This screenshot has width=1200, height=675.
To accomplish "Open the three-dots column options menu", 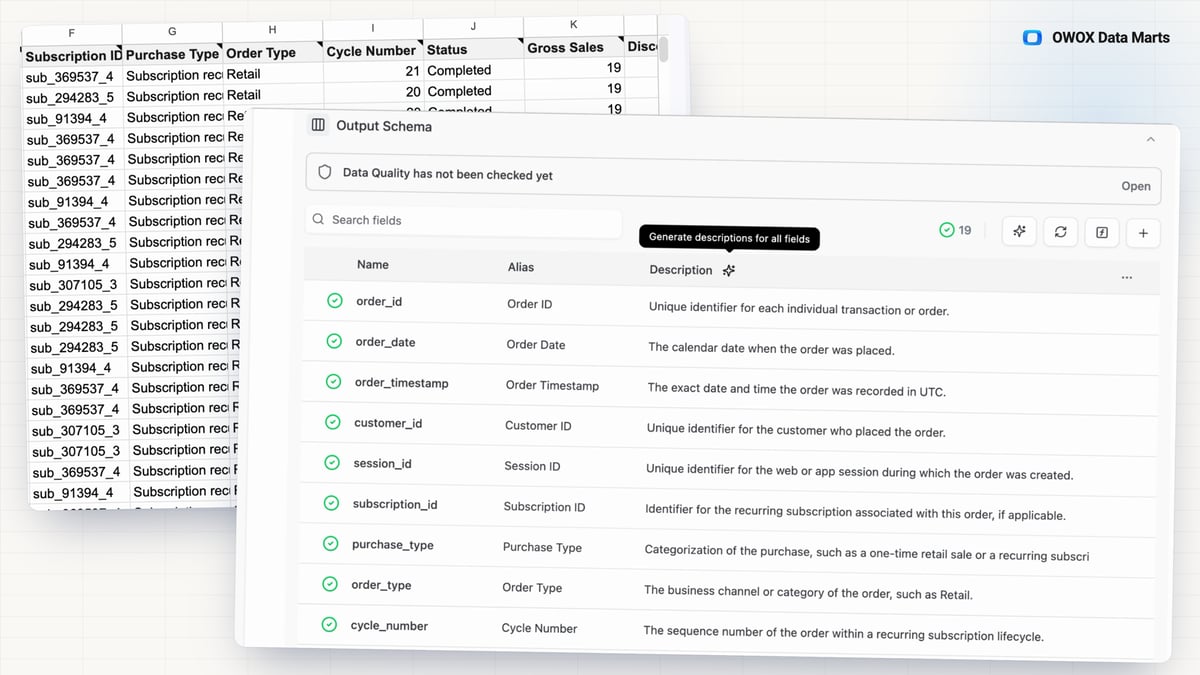I will point(1127,277).
